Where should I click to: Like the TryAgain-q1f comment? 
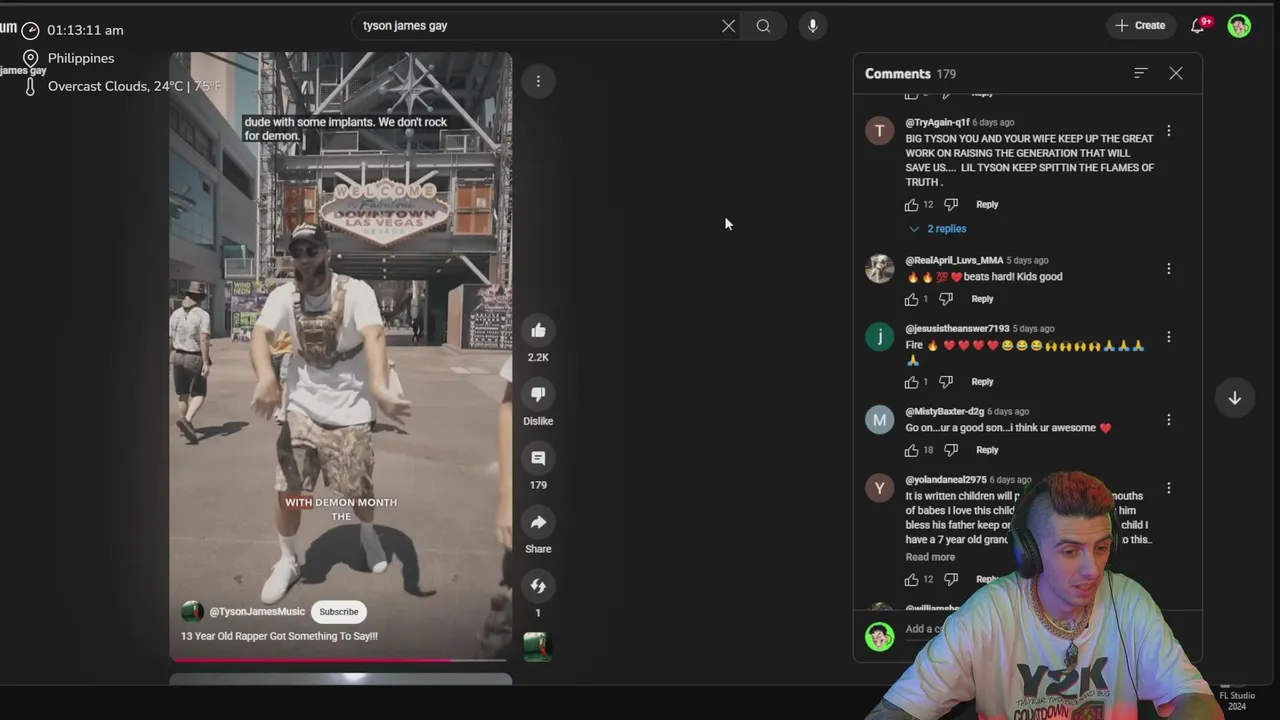coord(911,205)
